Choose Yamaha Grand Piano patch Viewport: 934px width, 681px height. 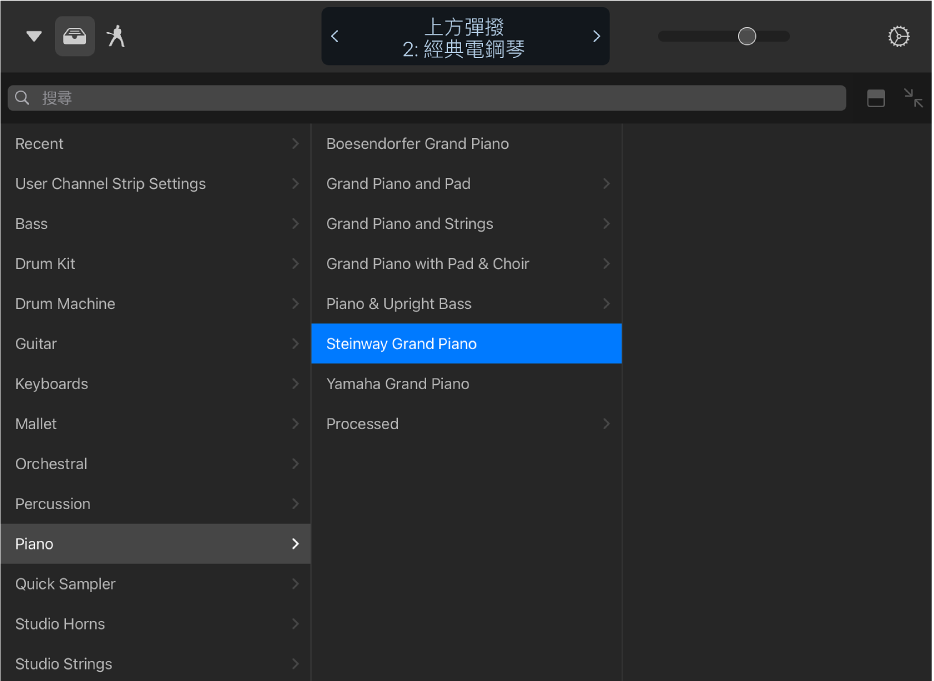[x=466, y=384]
